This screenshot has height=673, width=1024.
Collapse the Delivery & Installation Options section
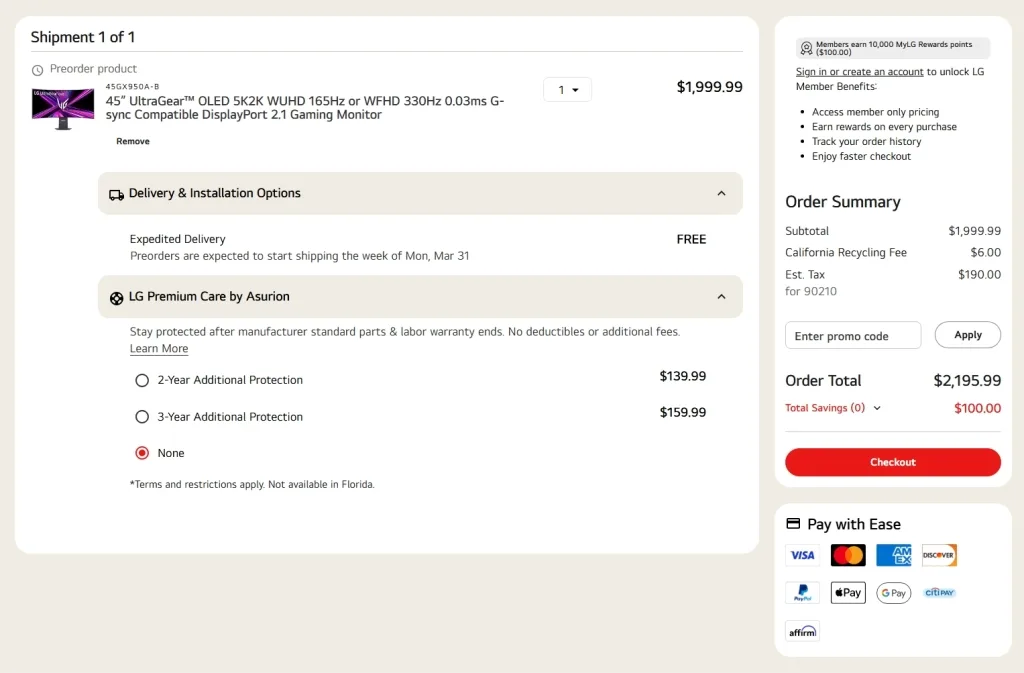722,194
